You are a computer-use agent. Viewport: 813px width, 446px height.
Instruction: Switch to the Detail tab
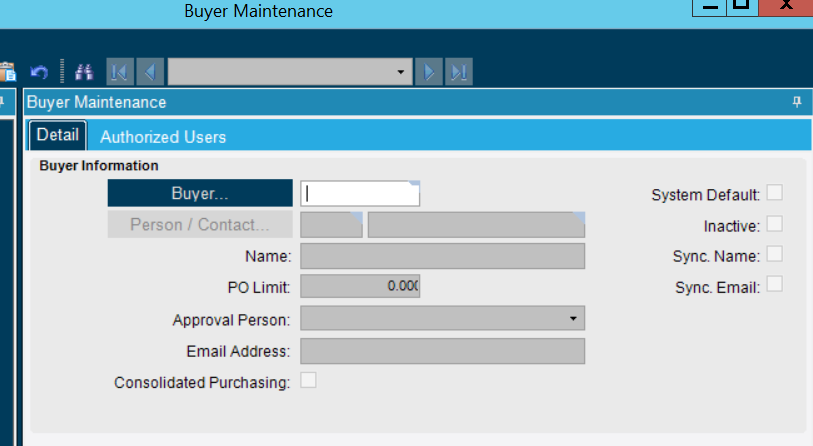[58, 135]
